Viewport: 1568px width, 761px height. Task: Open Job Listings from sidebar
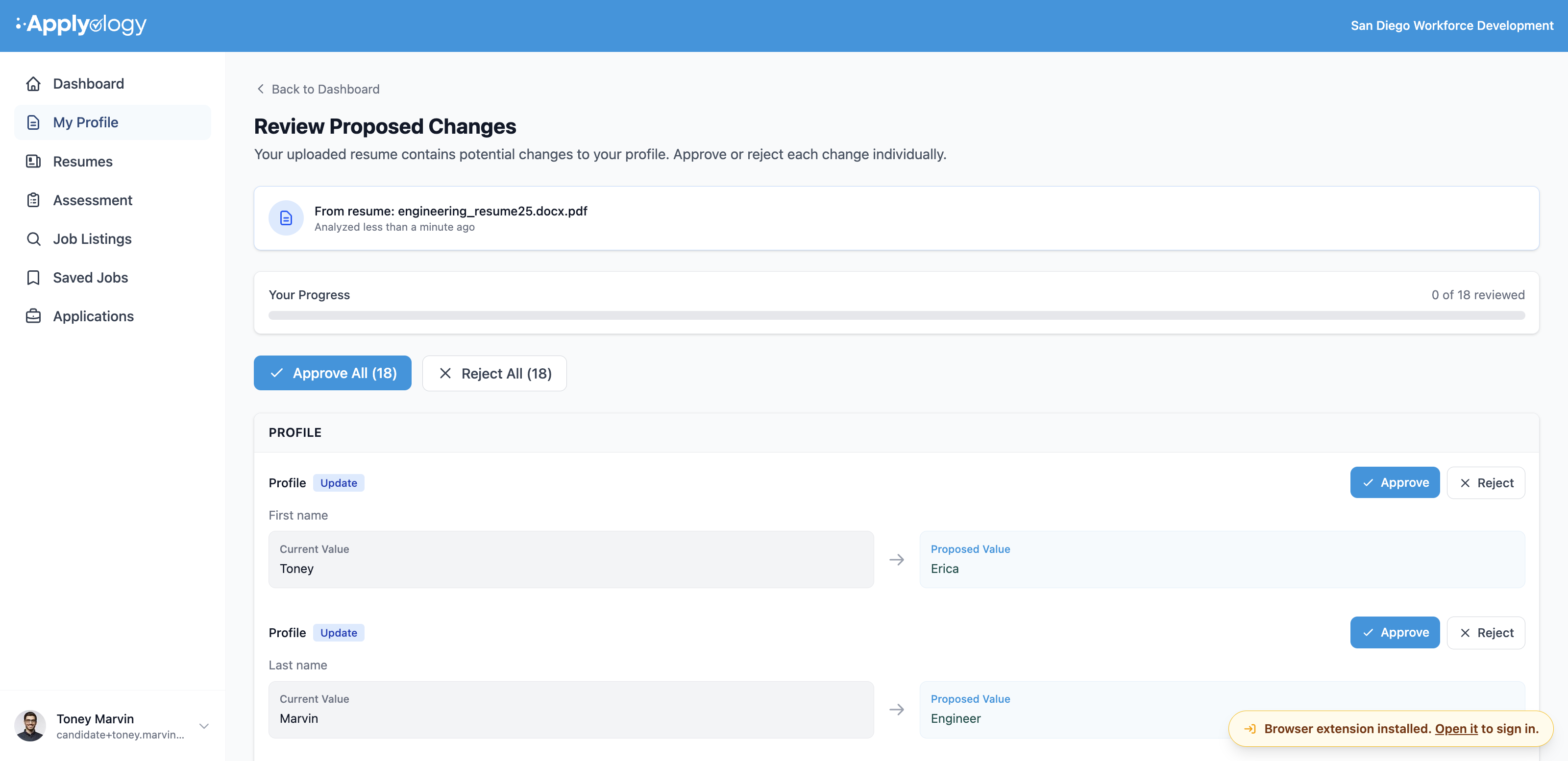point(113,239)
